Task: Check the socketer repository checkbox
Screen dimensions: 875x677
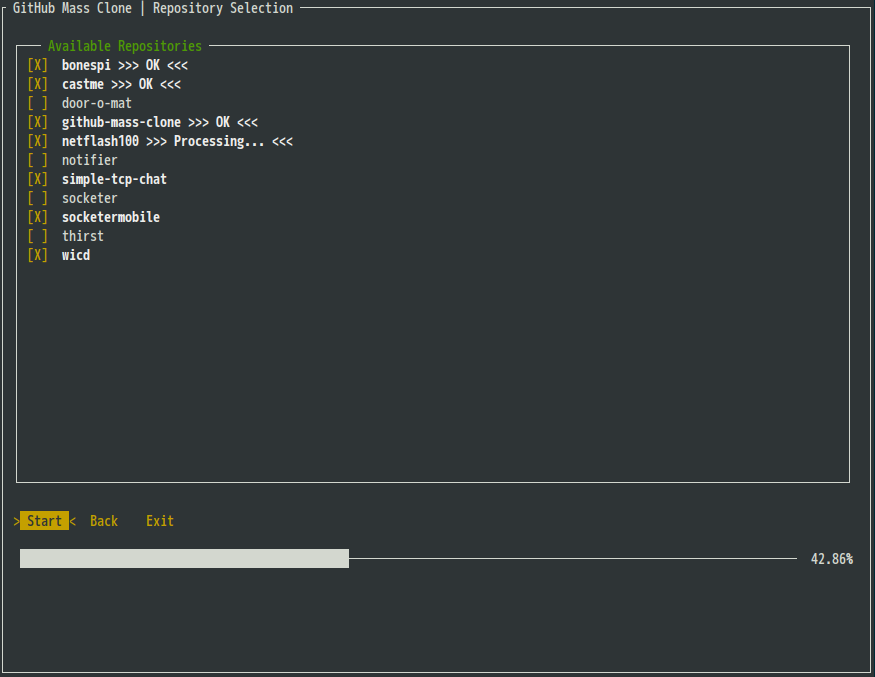Action: pyautogui.click(x=38, y=198)
